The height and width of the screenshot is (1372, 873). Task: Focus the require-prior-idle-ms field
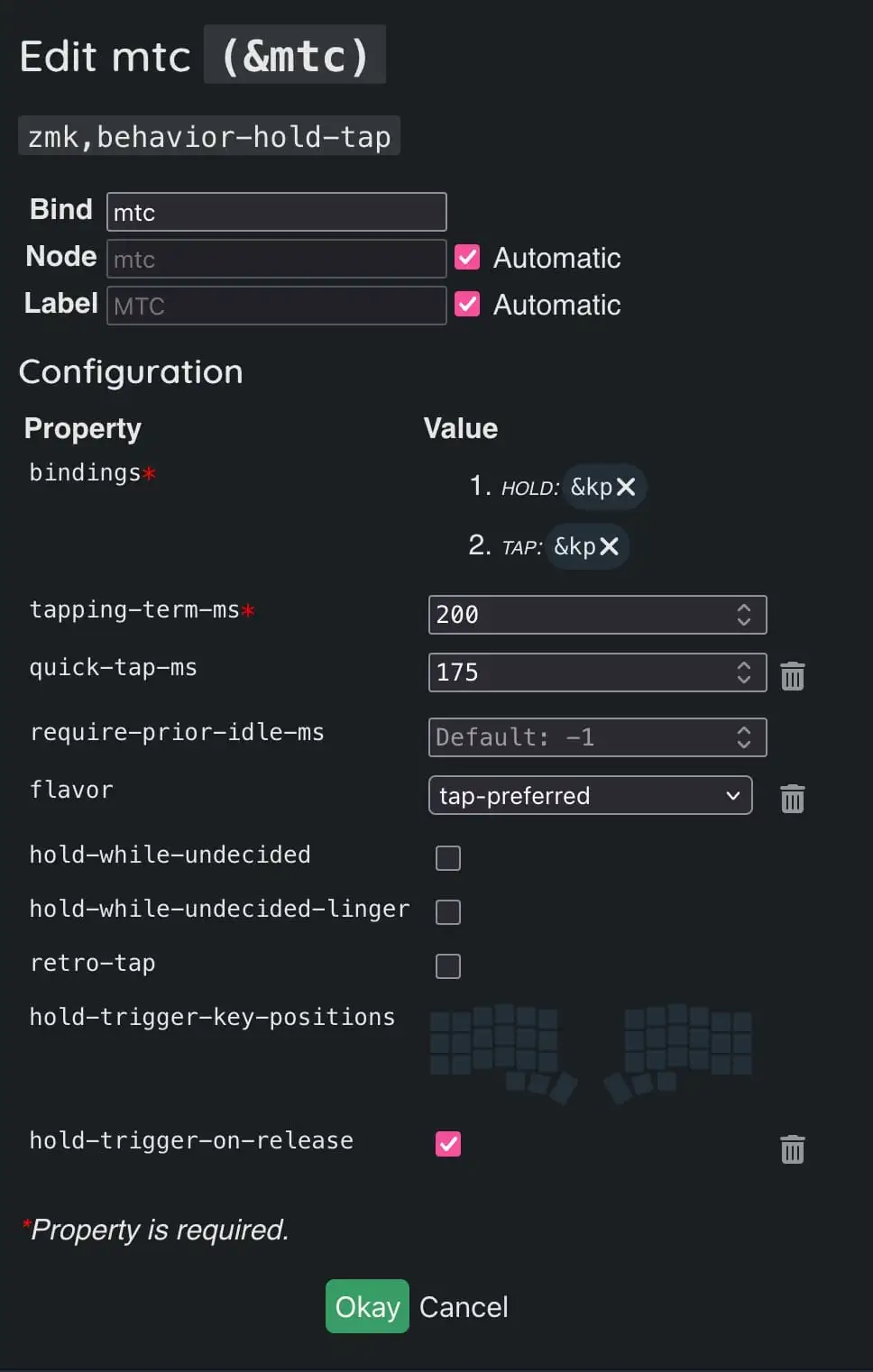click(x=582, y=737)
